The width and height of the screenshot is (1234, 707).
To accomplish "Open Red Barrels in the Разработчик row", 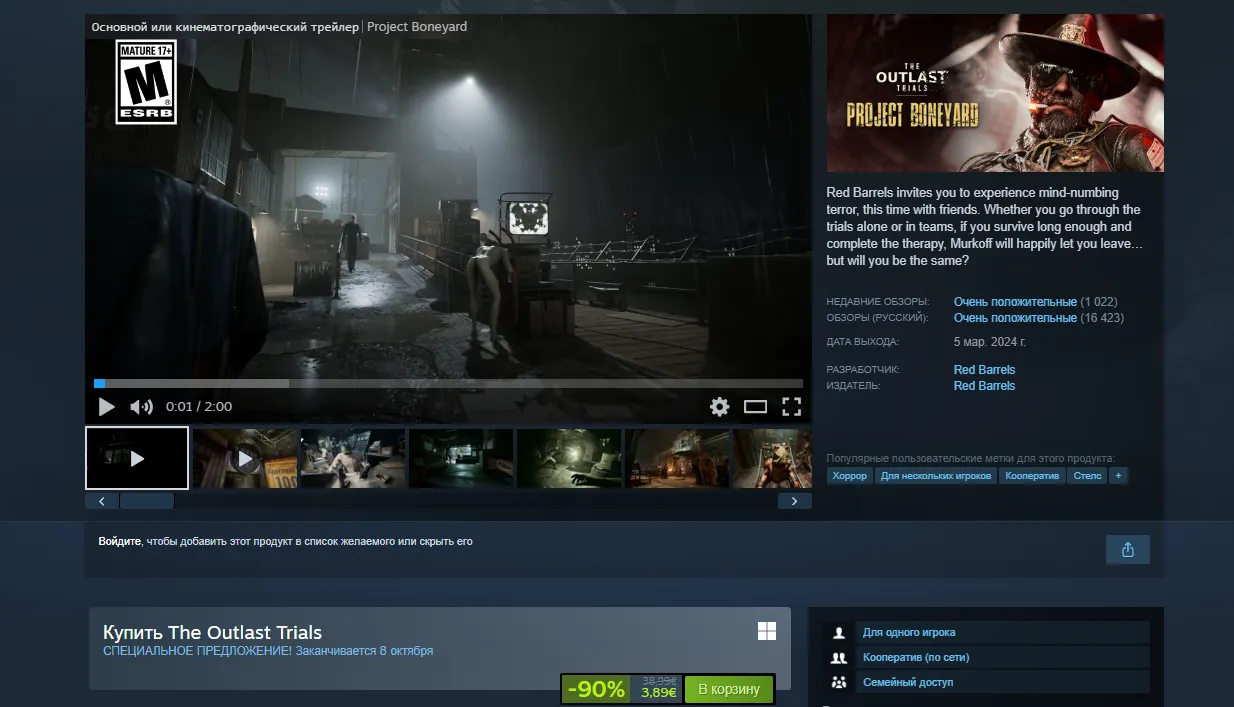I will (x=984, y=370).
